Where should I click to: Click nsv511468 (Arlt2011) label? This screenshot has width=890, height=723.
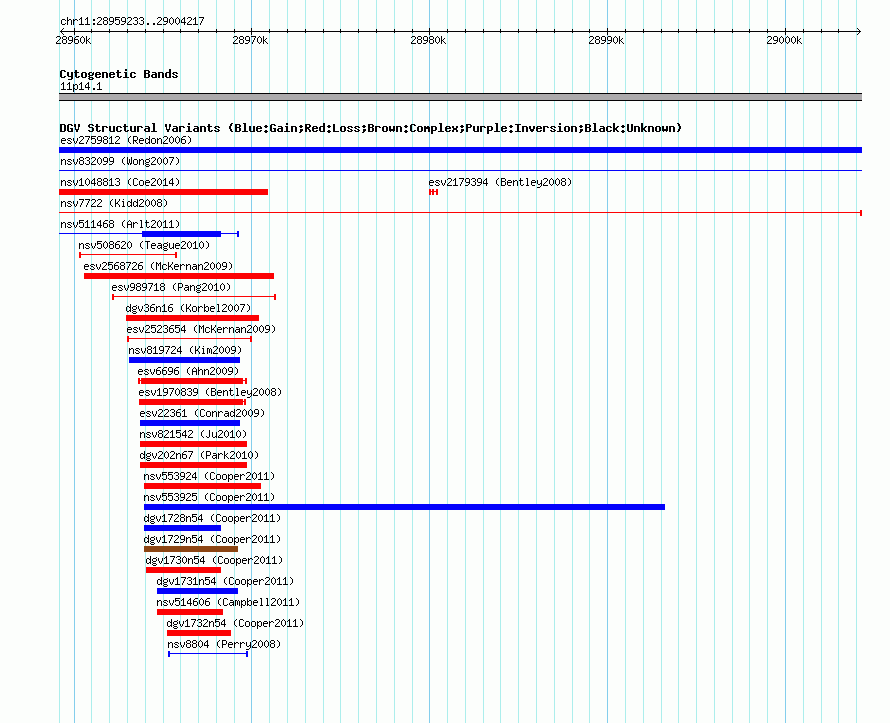(120, 224)
